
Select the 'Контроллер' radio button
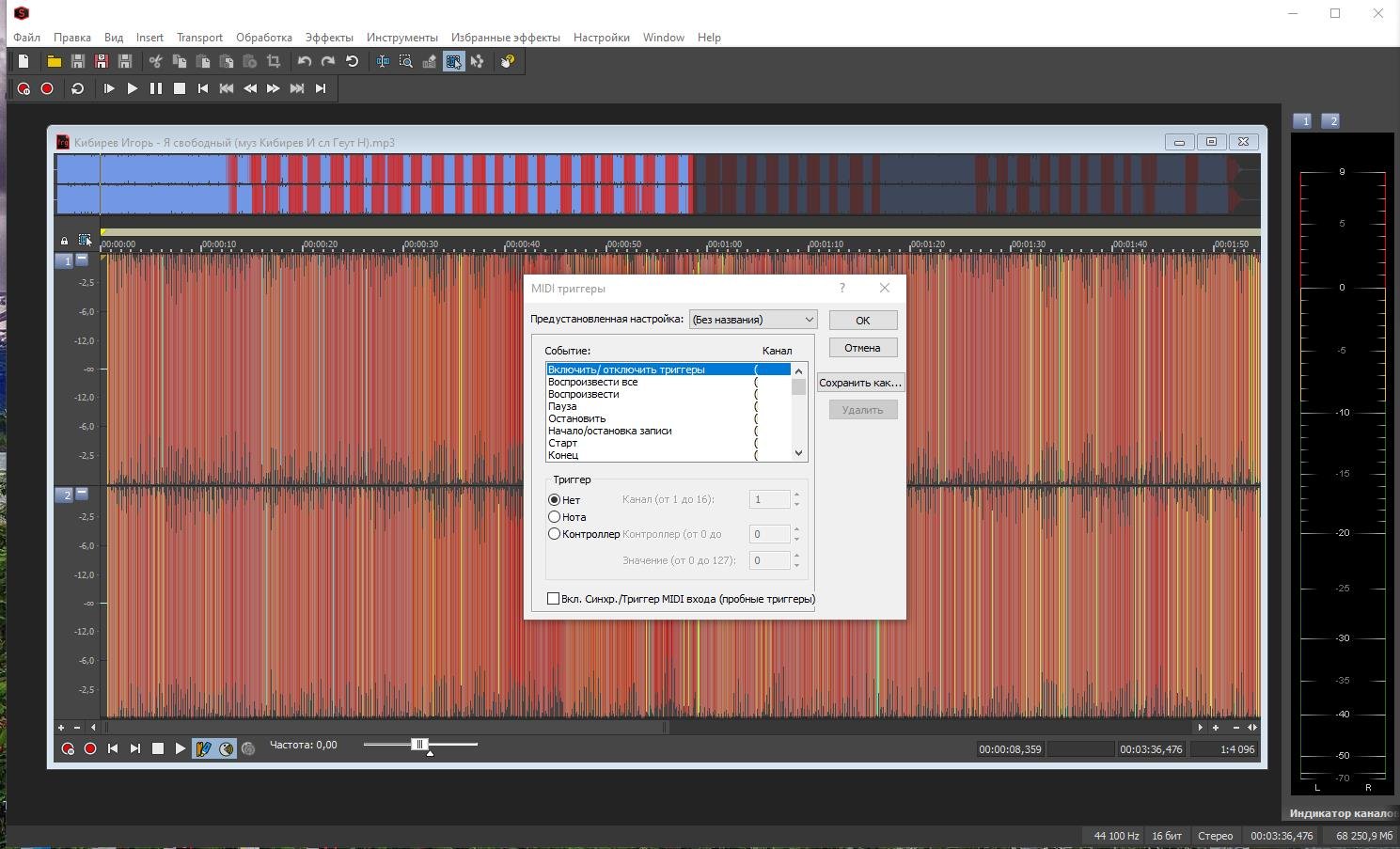[555, 534]
